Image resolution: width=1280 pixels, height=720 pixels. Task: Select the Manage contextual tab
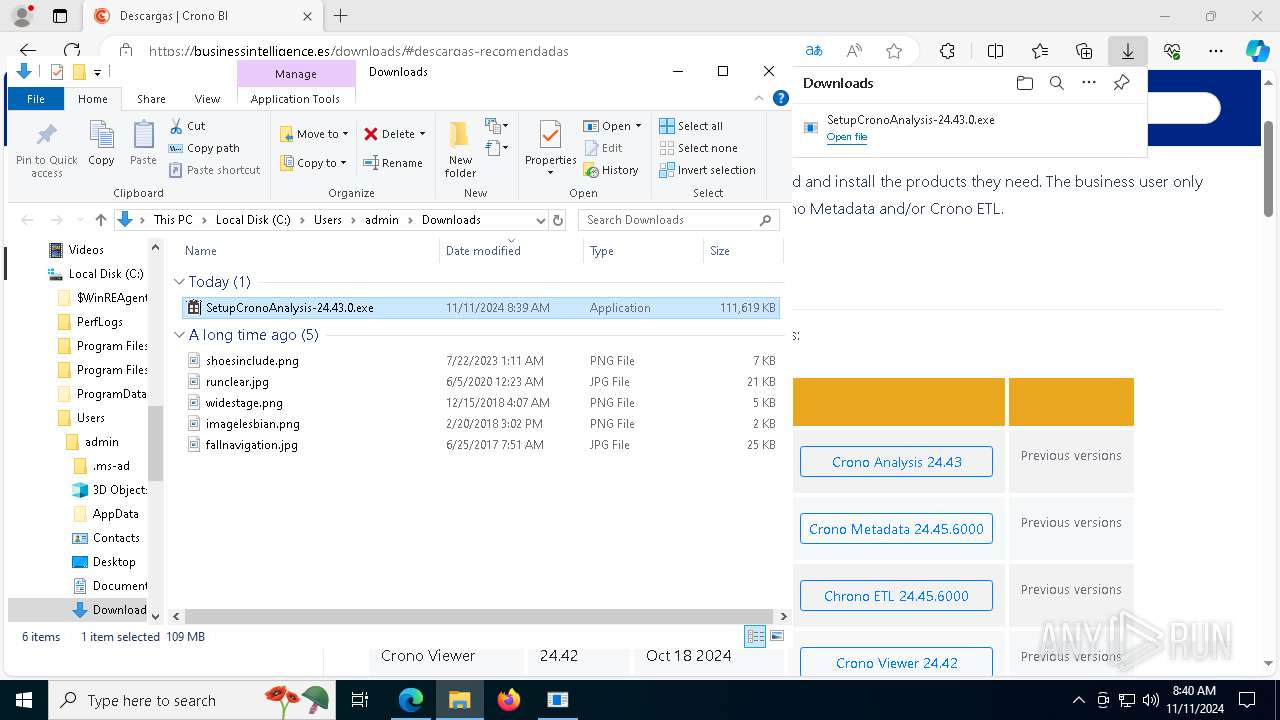[x=296, y=74]
